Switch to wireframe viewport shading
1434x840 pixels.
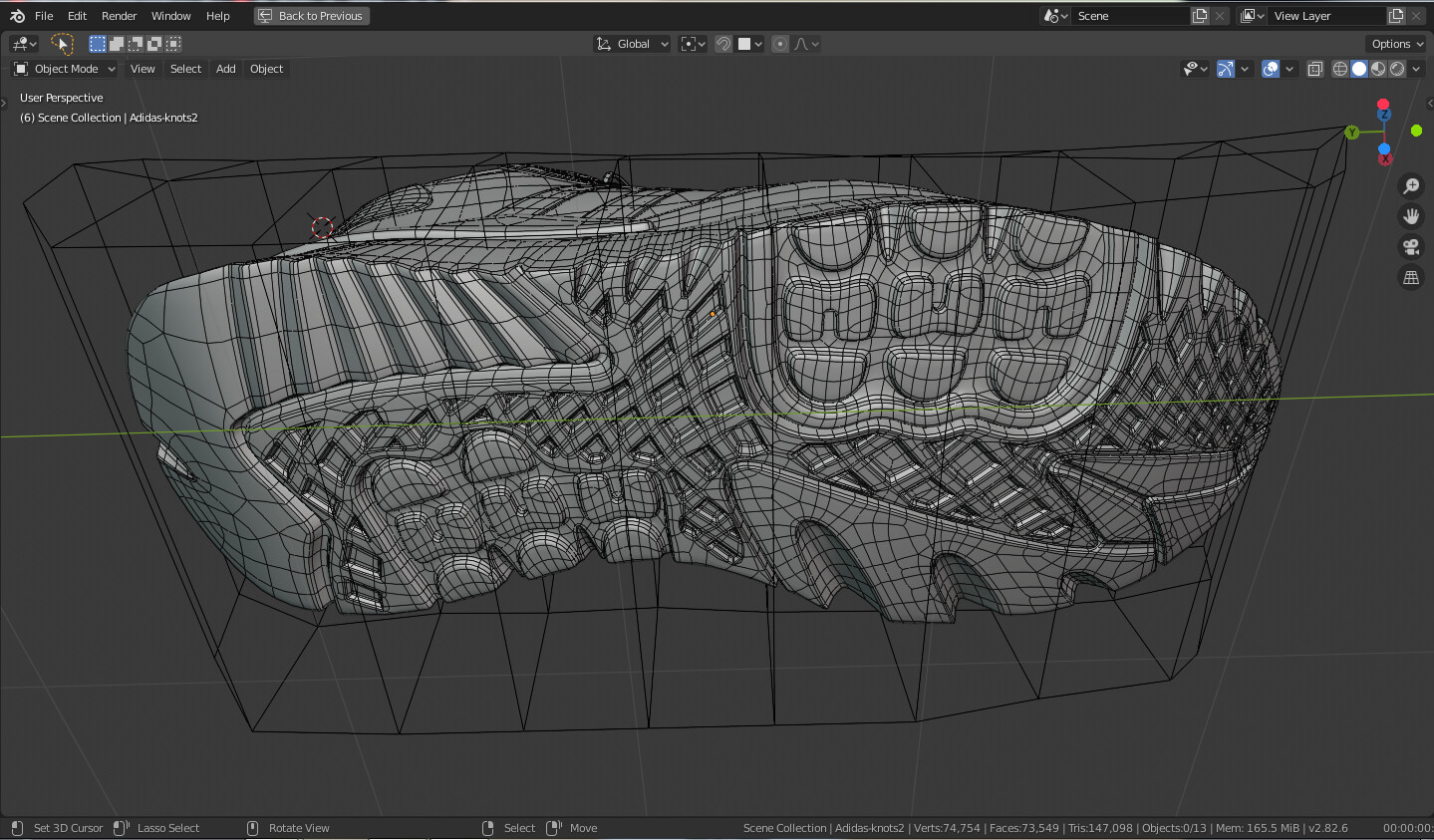pyautogui.click(x=1340, y=69)
